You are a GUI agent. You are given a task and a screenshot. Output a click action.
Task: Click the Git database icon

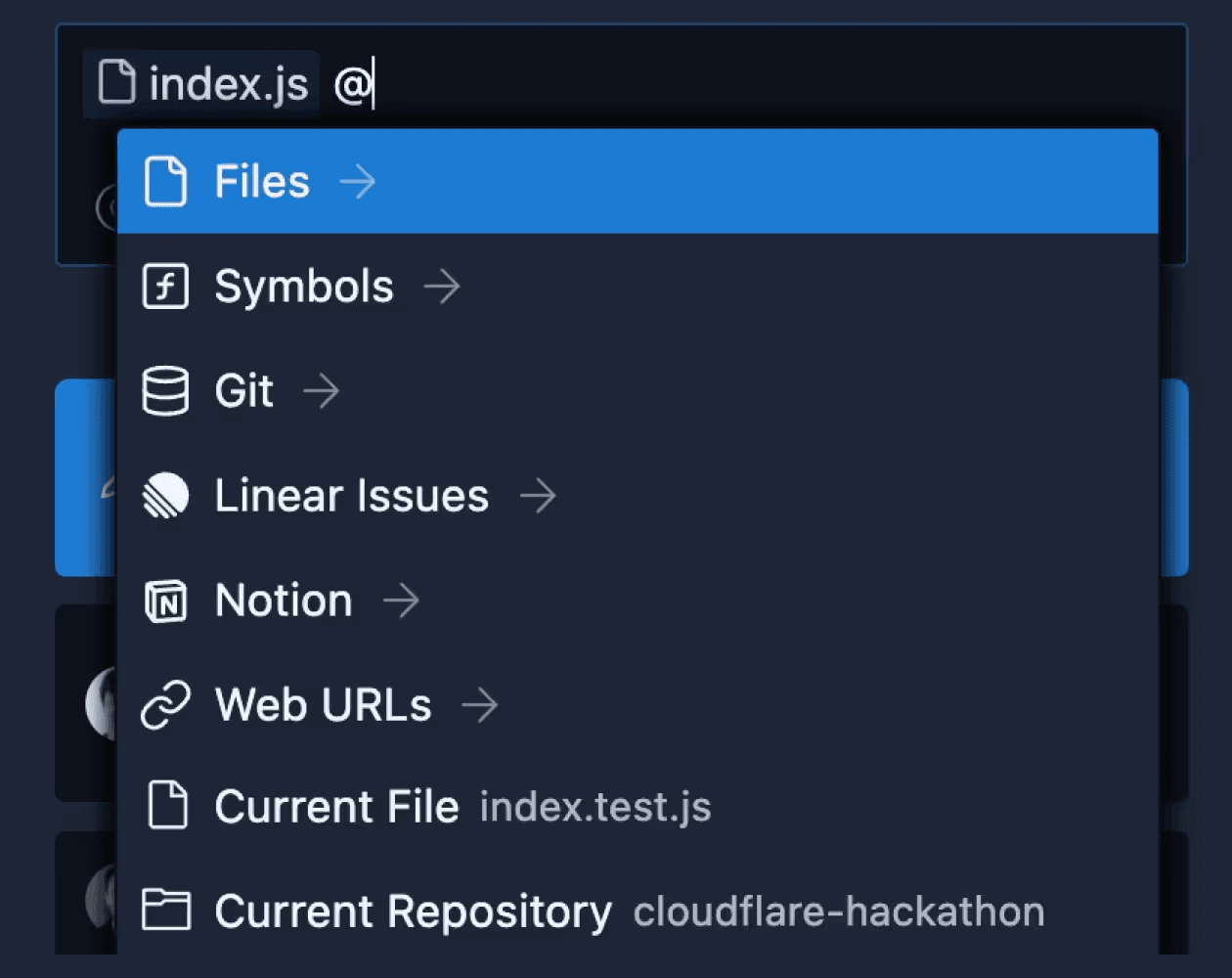coord(165,391)
